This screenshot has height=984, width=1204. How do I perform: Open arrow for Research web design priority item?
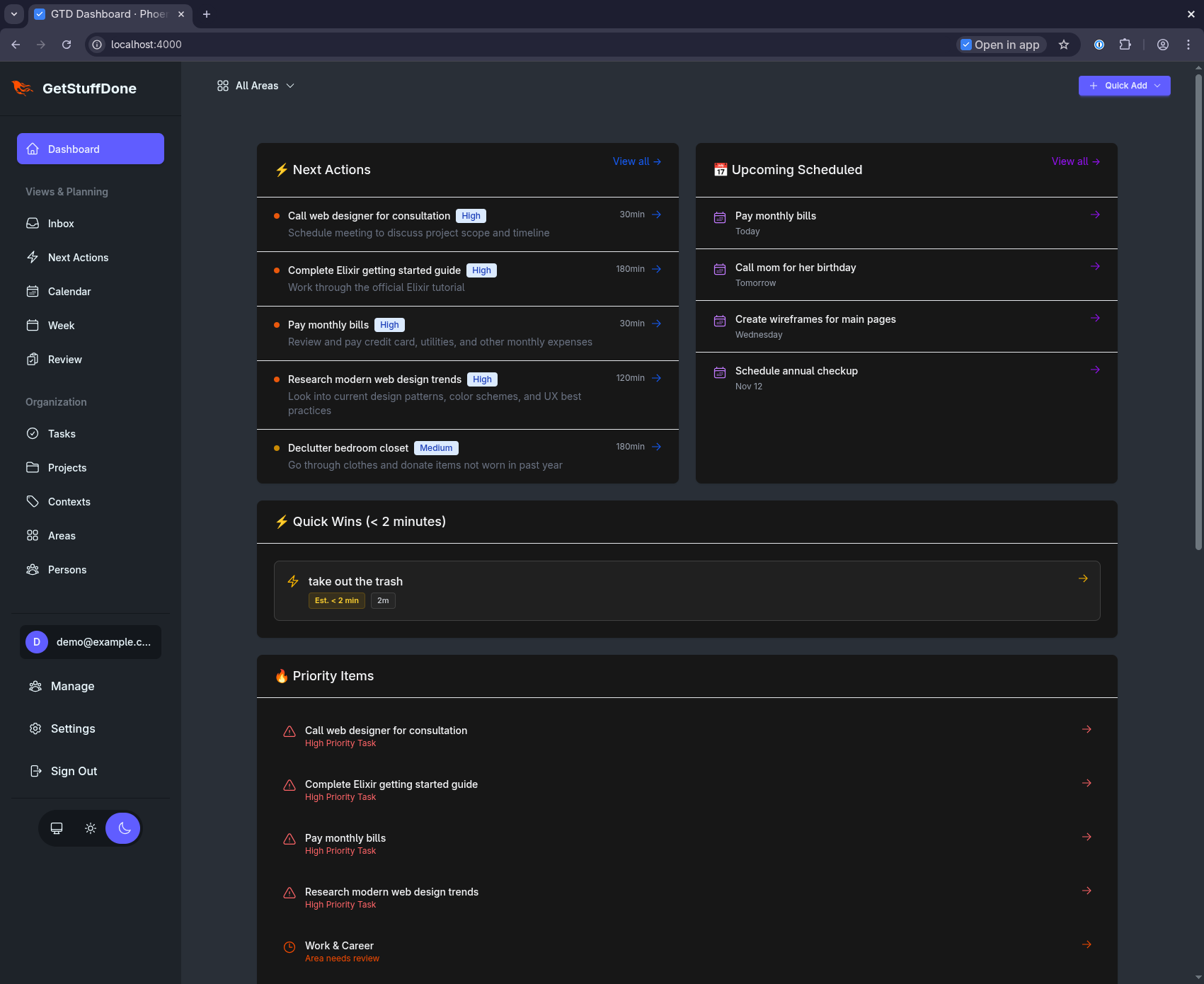pos(1087,891)
